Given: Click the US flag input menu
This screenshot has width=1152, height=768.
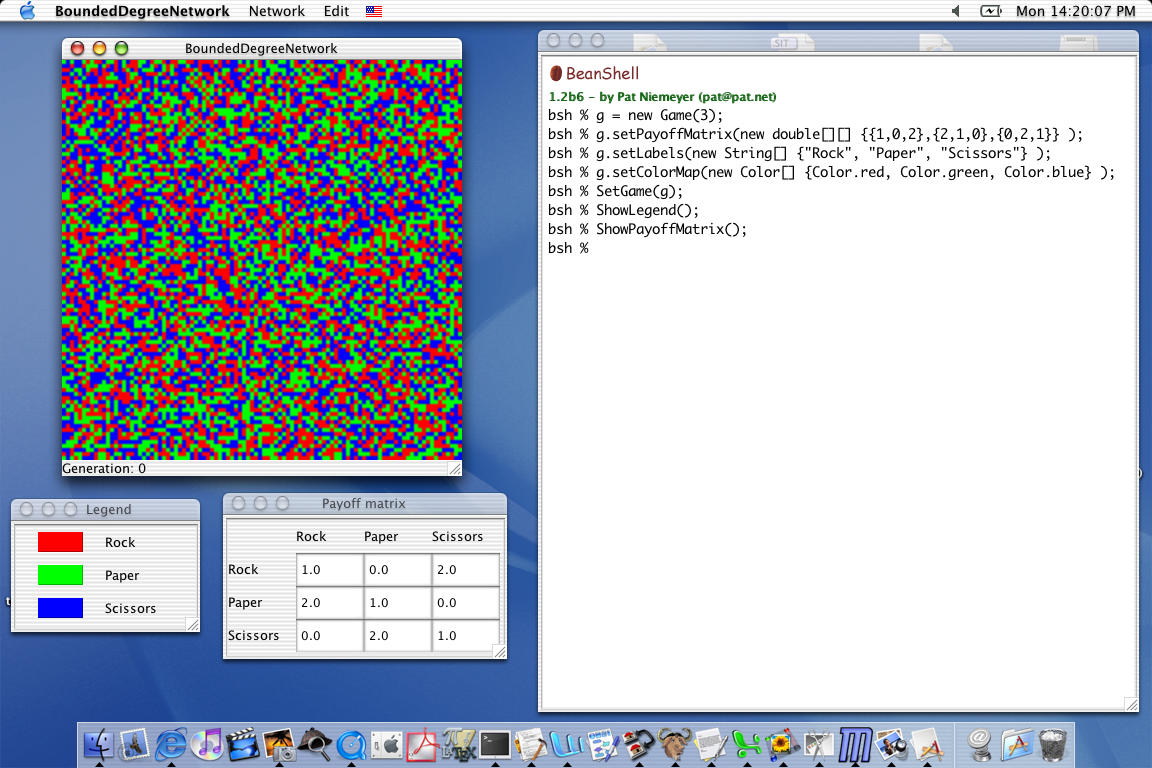Looking at the screenshot, I should coord(374,11).
